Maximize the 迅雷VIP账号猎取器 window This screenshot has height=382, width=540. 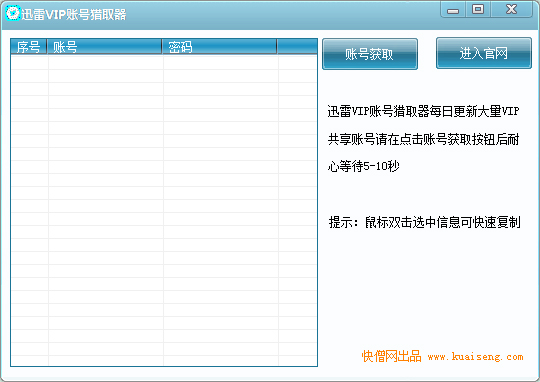tap(478, 9)
